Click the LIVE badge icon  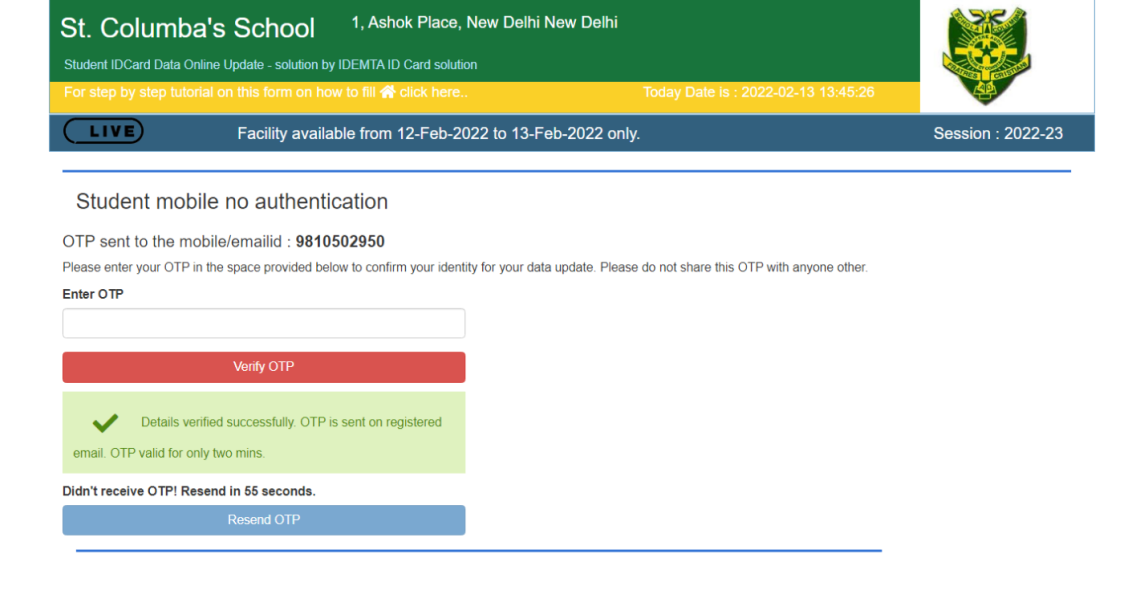[103, 132]
